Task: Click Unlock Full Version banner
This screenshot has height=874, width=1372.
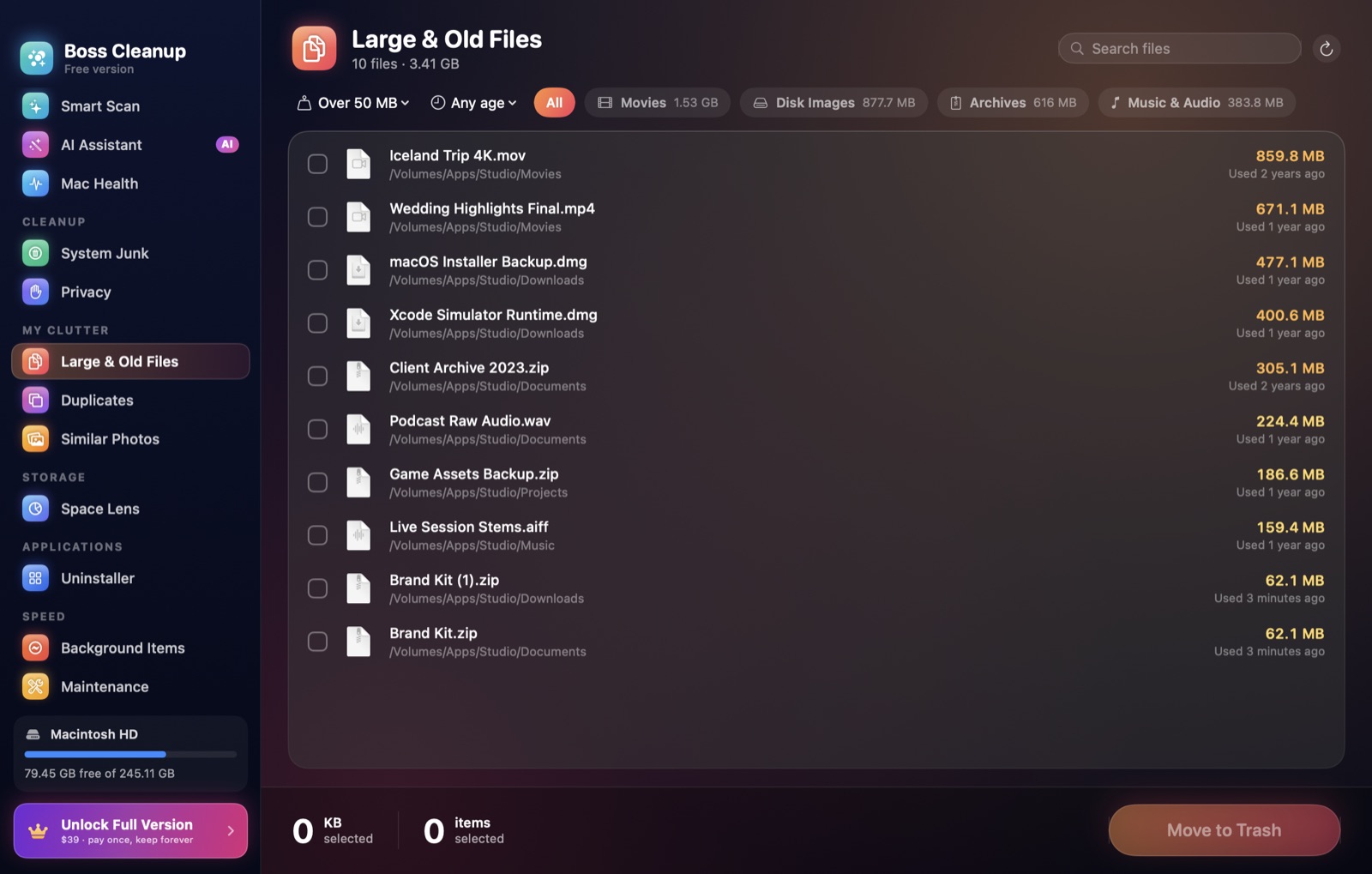Action: point(130,830)
